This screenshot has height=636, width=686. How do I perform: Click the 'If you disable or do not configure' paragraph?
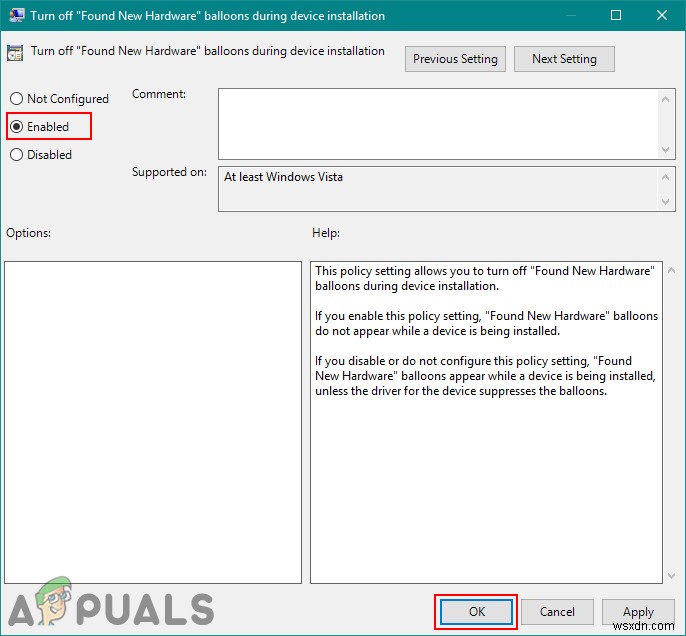tap(485, 376)
